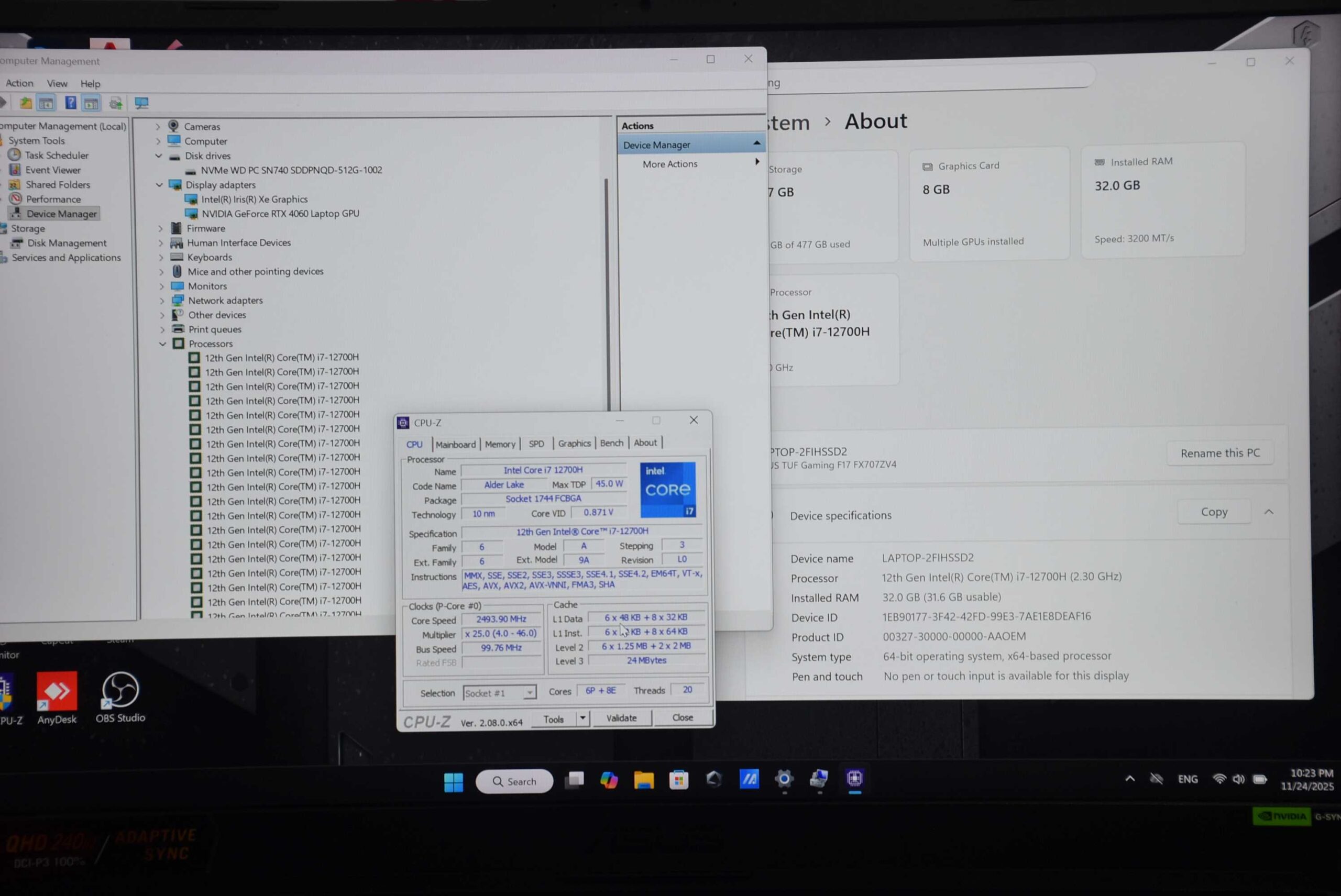
Task: Click the Help question mark toolbar icon
Action: (x=70, y=103)
